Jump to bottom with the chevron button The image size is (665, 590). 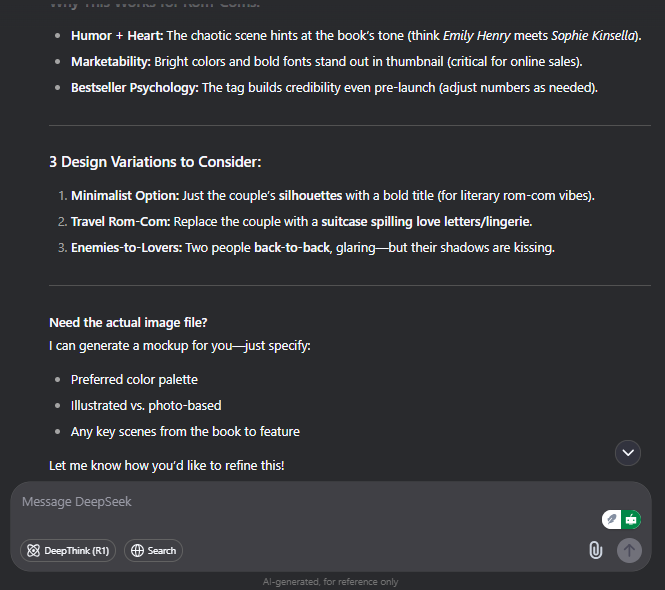628,453
